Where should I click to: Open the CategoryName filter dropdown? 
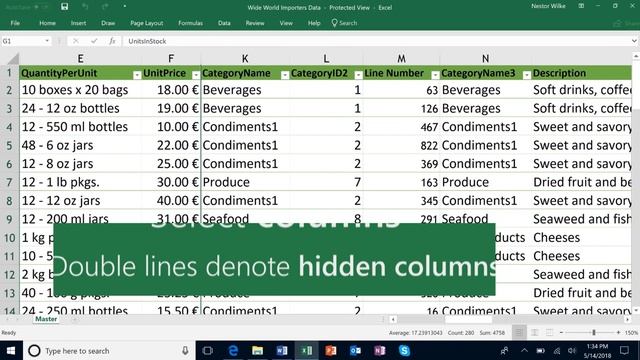(x=285, y=75)
